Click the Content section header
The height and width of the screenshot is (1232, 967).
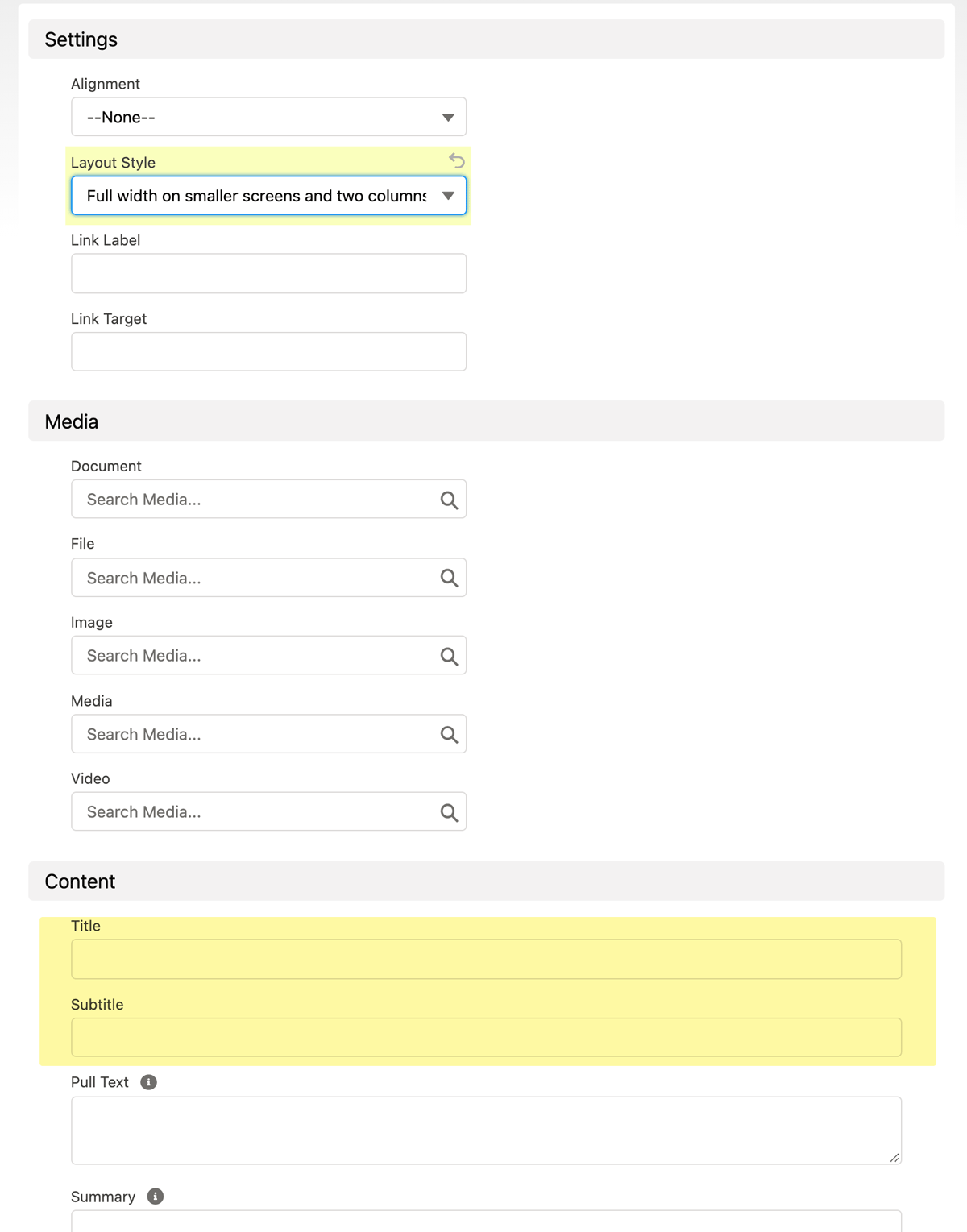[x=79, y=881]
